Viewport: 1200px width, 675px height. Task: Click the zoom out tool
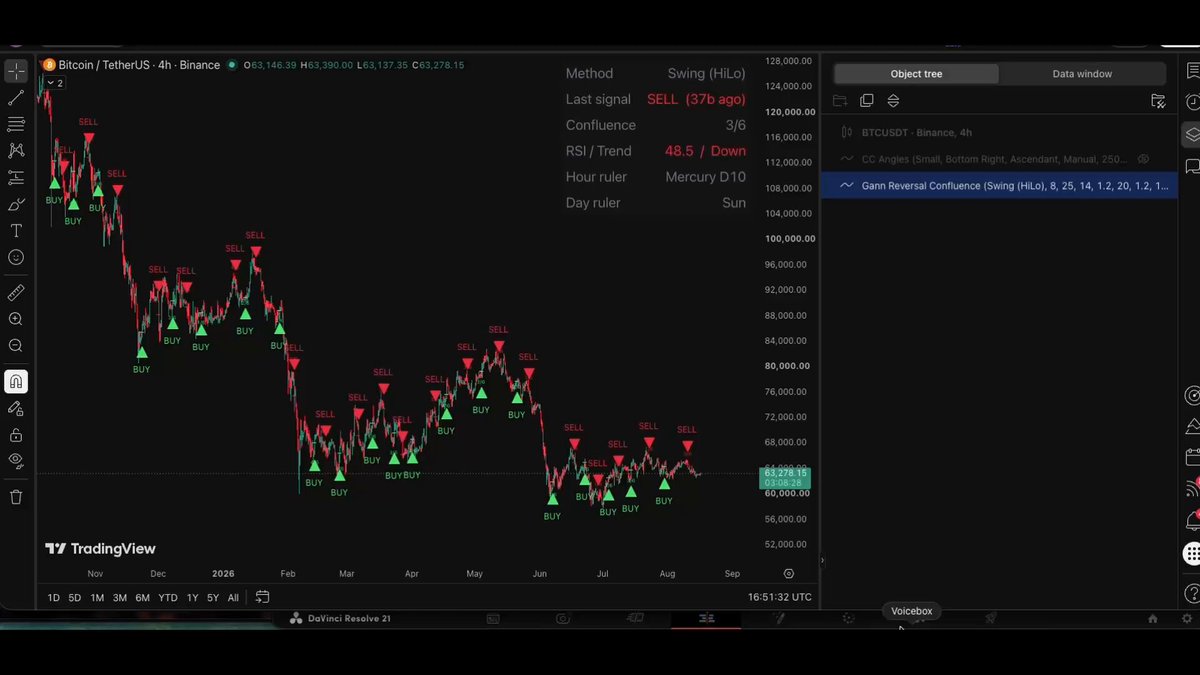(x=16, y=346)
